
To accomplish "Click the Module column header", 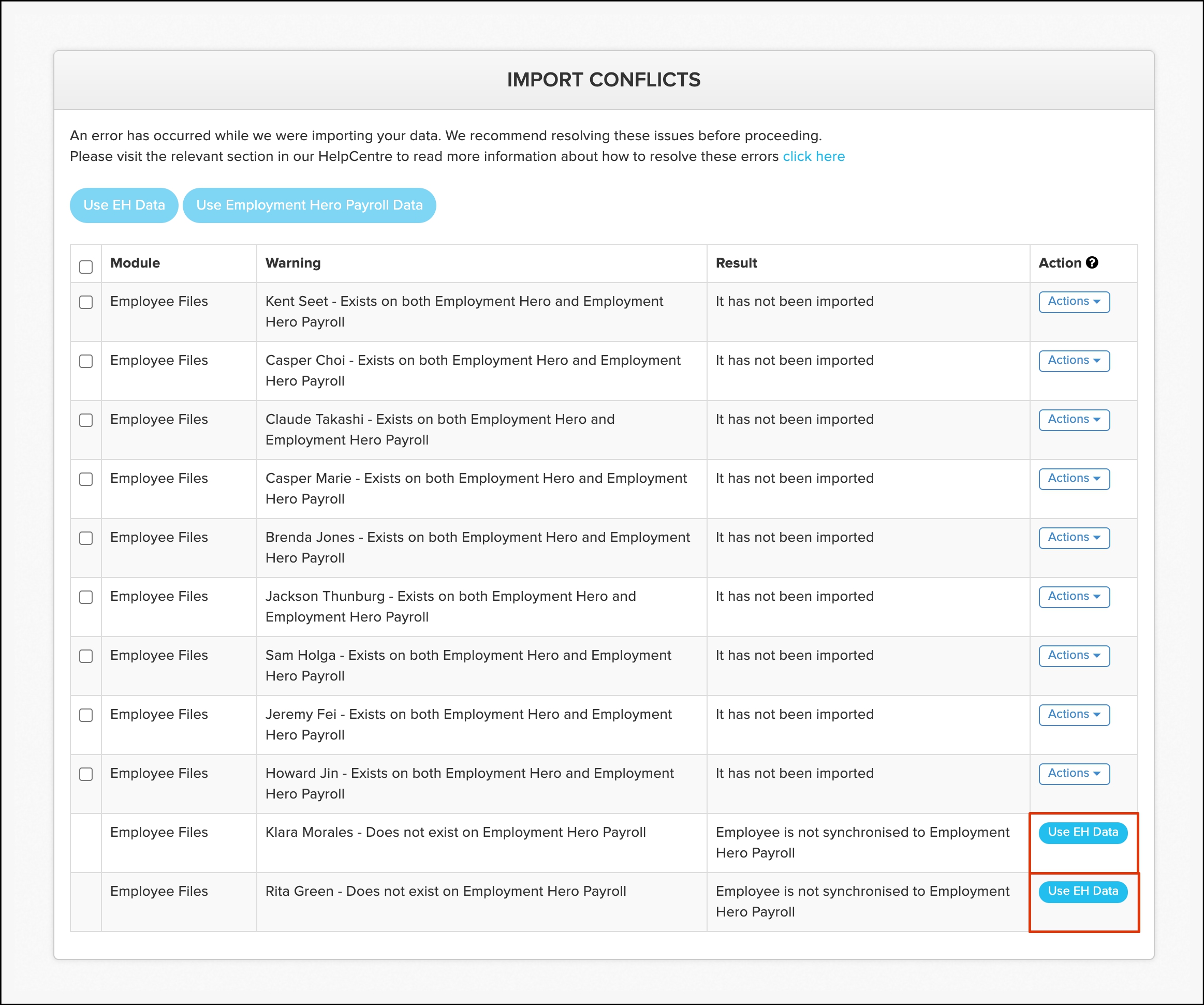I will point(135,263).
